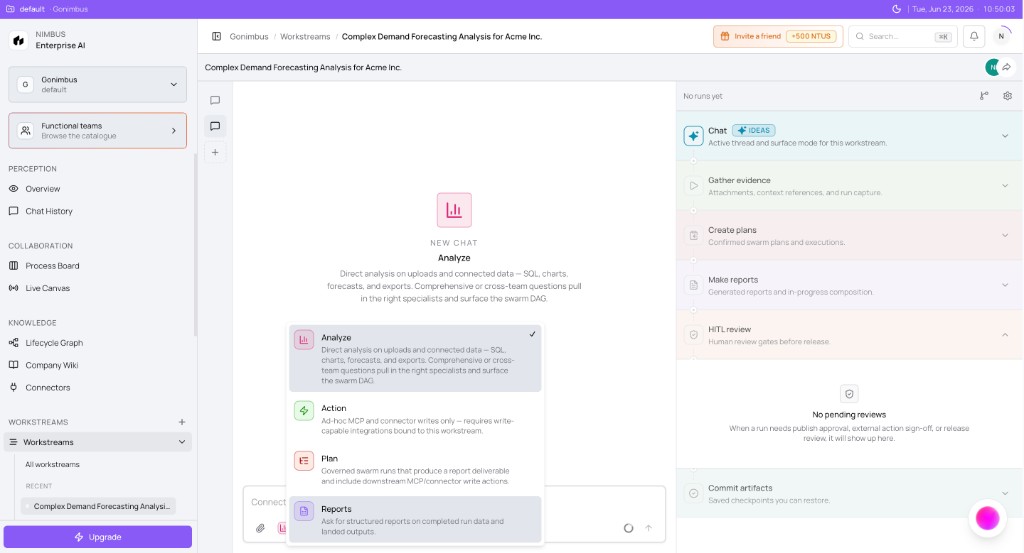1024x553 pixels.
Task: Click the Gather evidence play icon
Action: pos(694,185)
